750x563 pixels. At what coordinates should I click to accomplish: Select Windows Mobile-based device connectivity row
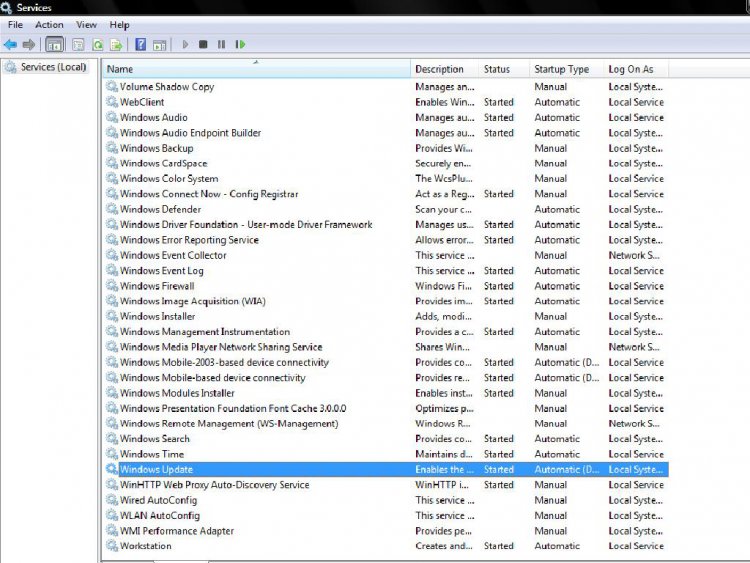click(x=386, y=377)
